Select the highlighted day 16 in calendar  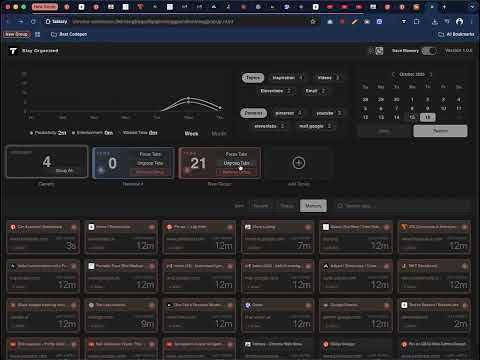pos(428,117)
